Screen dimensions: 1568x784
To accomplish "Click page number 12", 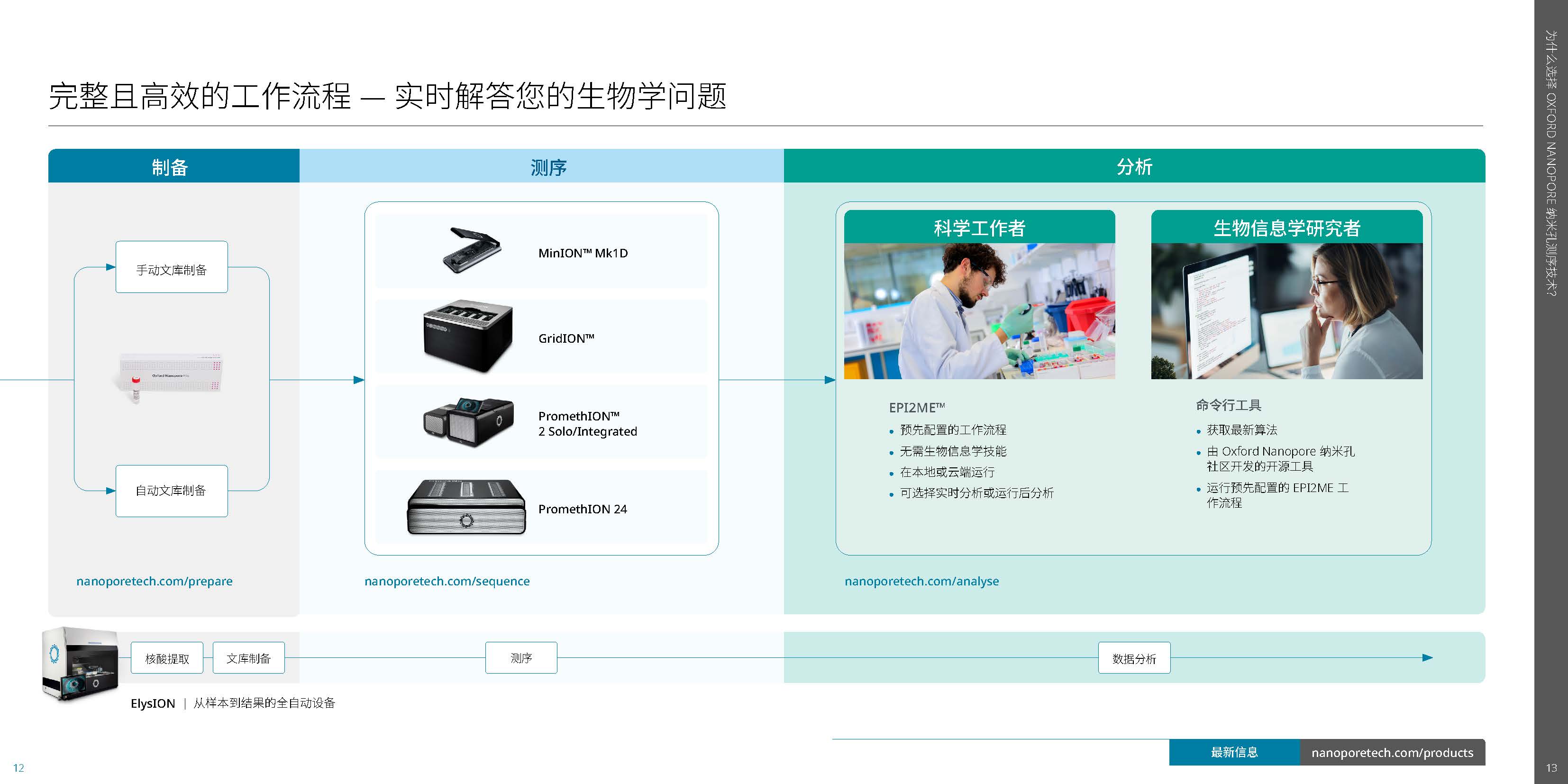I will pyautogui.click(x=19, y=767).
